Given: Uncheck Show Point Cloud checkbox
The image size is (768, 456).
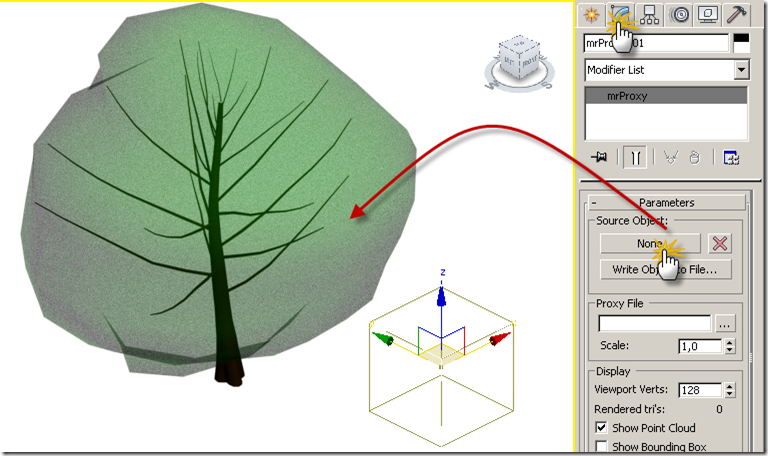Looking at the screenshot, I should 601,428.
